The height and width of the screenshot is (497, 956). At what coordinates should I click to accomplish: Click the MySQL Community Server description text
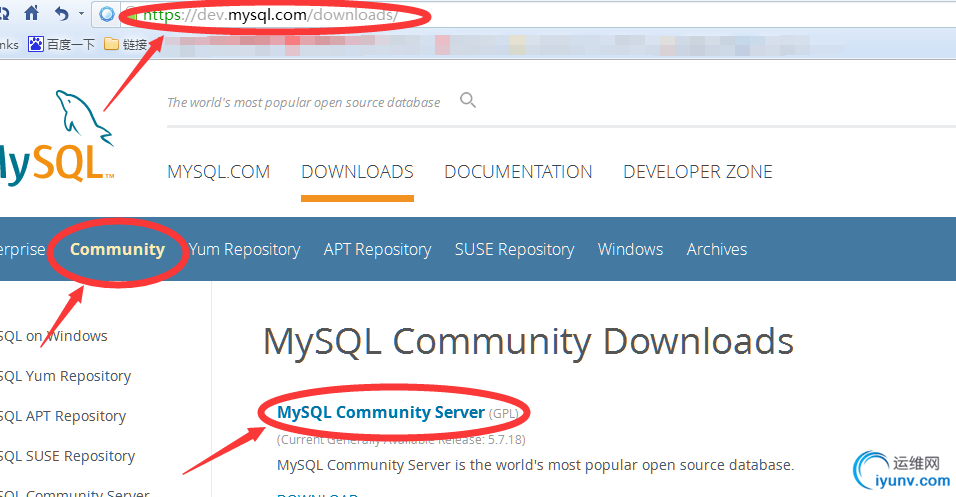tap(535, 465)
